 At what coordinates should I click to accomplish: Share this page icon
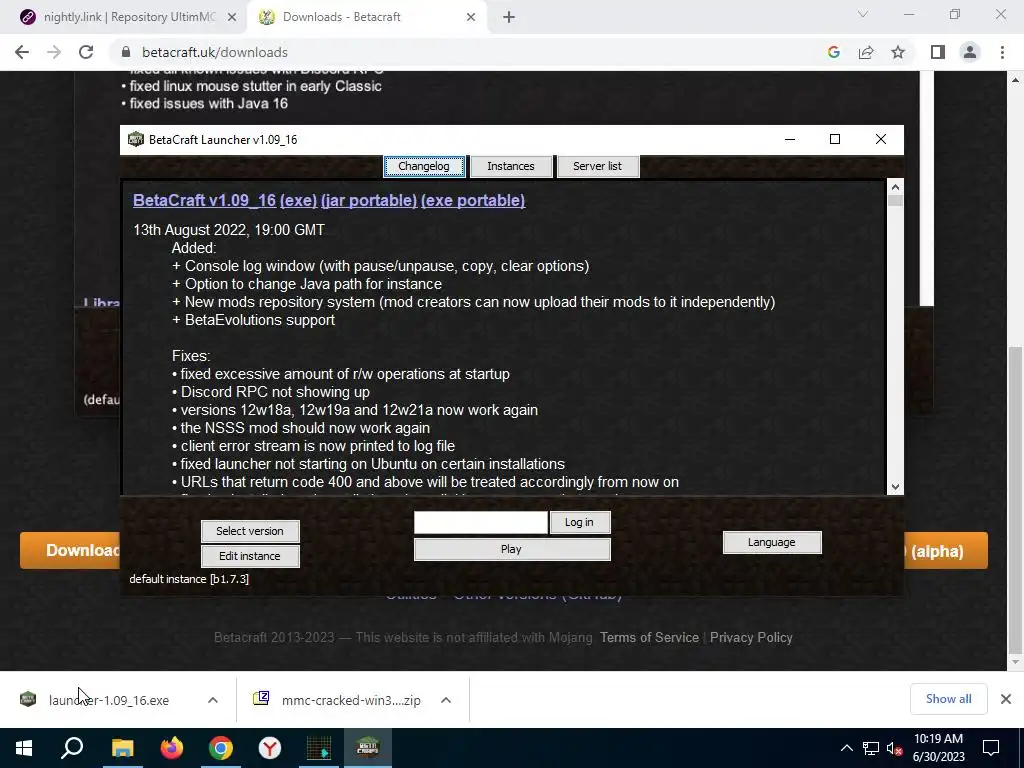click(866, 52)
